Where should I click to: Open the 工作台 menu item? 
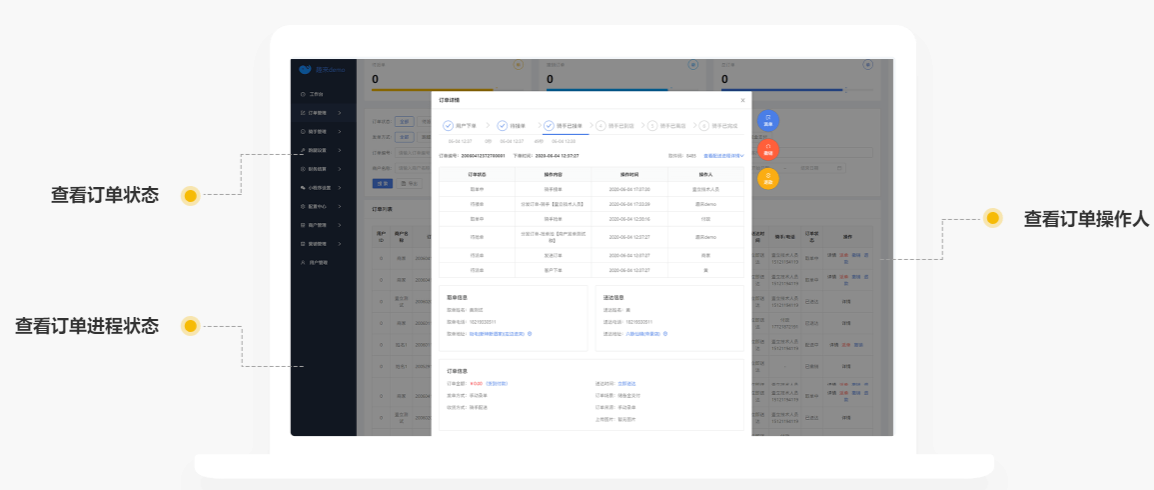tap(316, 94)
